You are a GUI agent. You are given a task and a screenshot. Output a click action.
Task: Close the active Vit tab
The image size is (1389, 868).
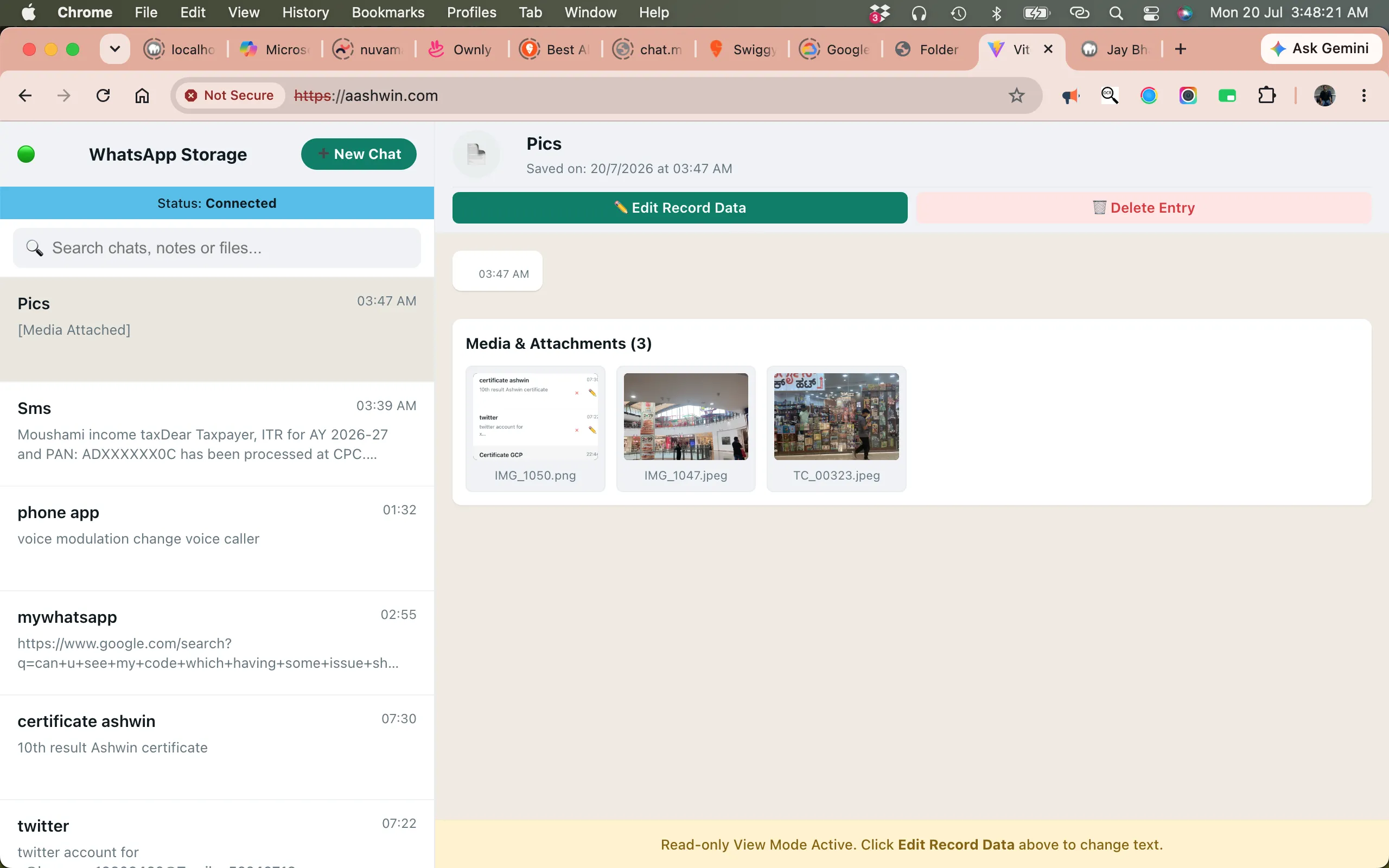point(1048,49)
